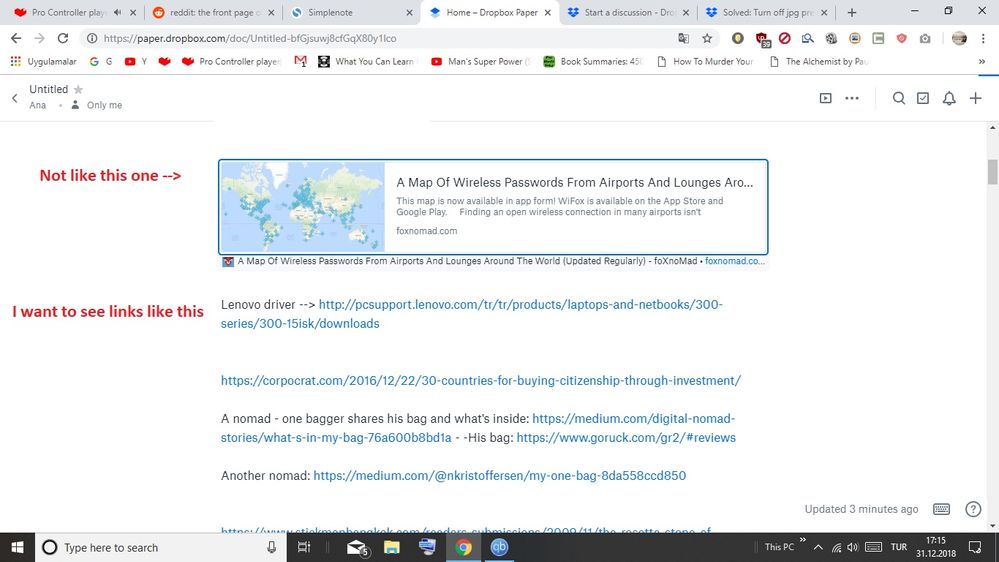Close the Home – Dropbox Paper tab
The width and height of the screenshot is (999, 562).
[x=548, y=12]
